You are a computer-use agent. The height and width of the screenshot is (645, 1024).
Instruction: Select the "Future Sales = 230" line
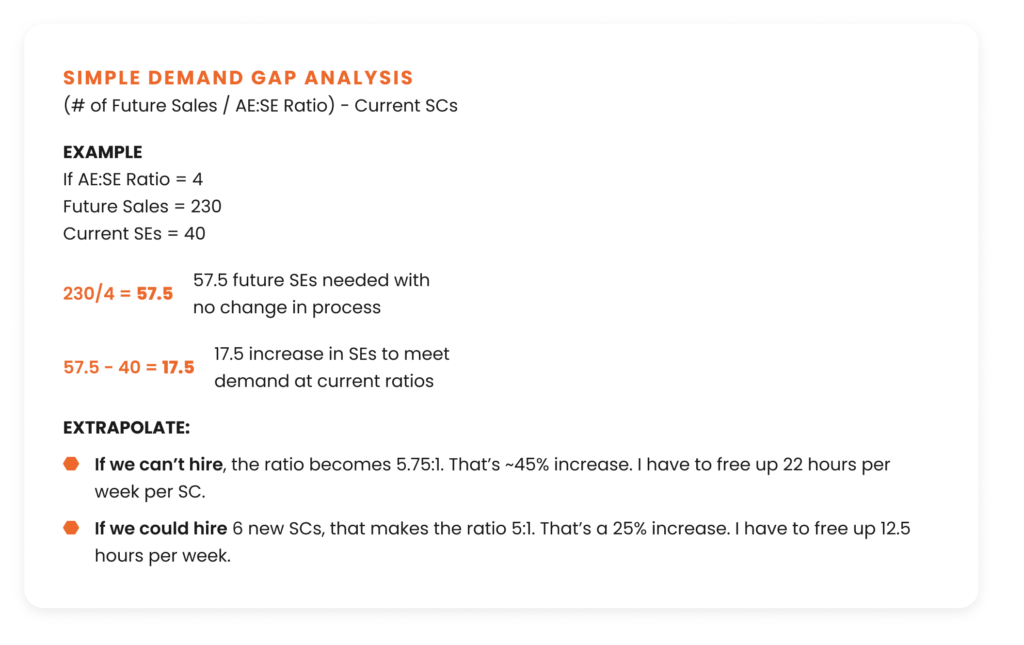pyautogui.click(x=142, y=206)
